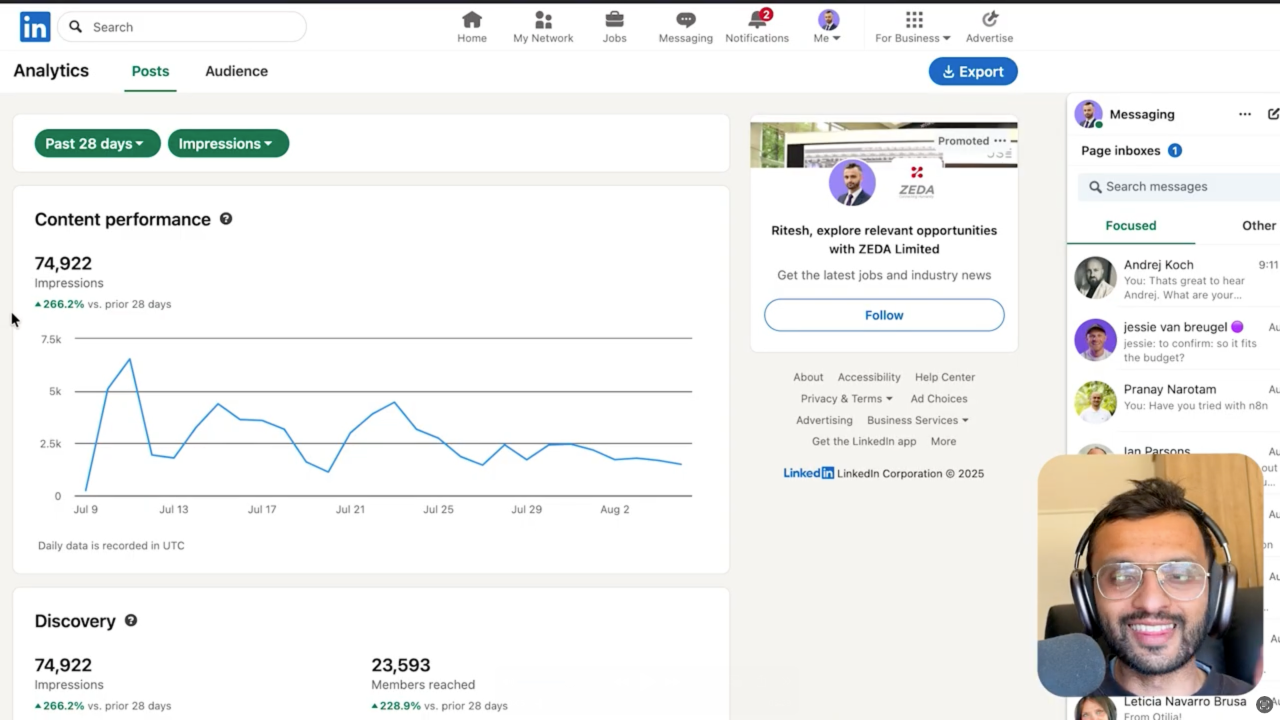Select the Other messages tab
1280x720 pixels.
1259,226
